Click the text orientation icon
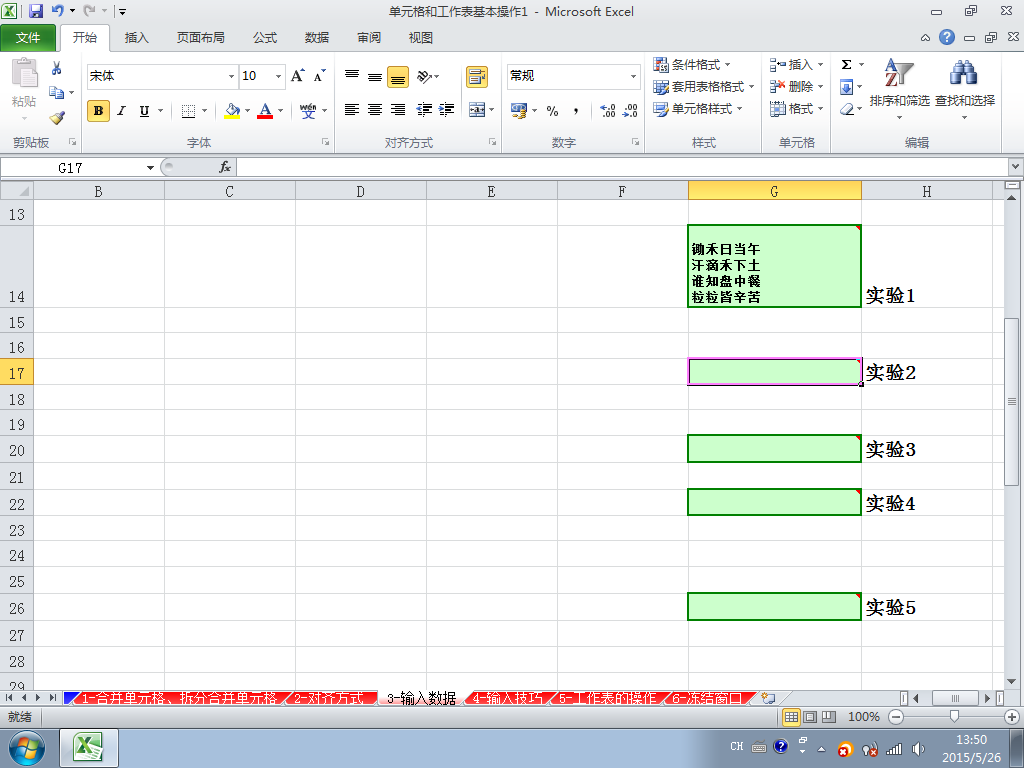 coord(424,76)
